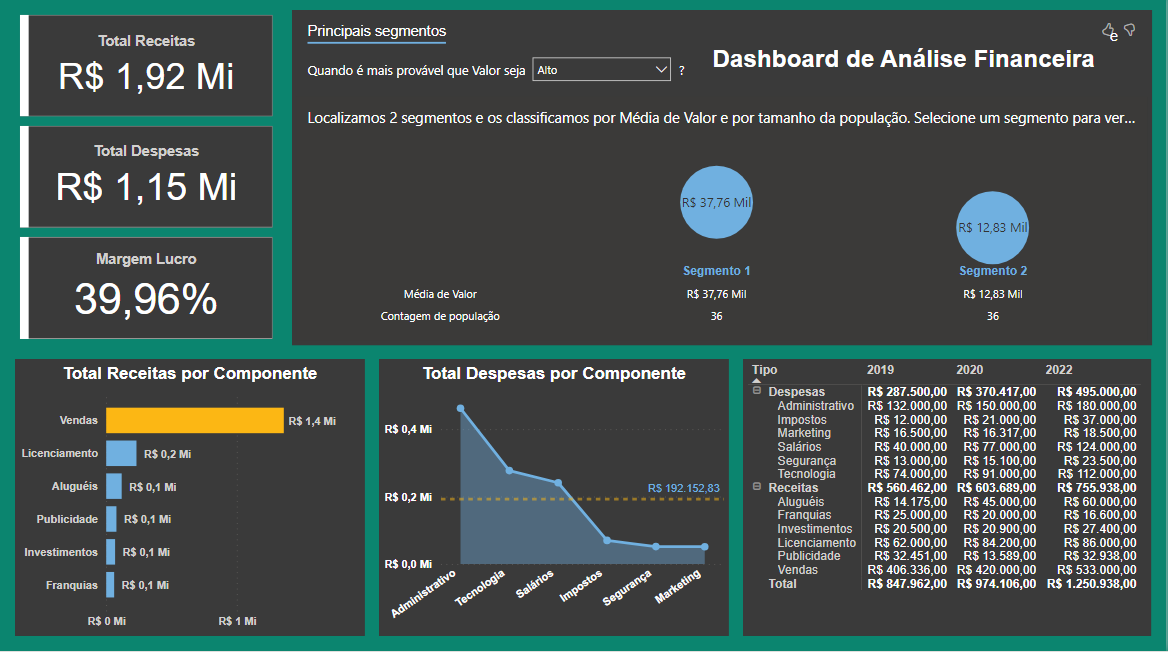Image resolution: width=1168 pixels, height=652 pixels.
Task: Click the 2022 column header
Action: click(1059, 370)
